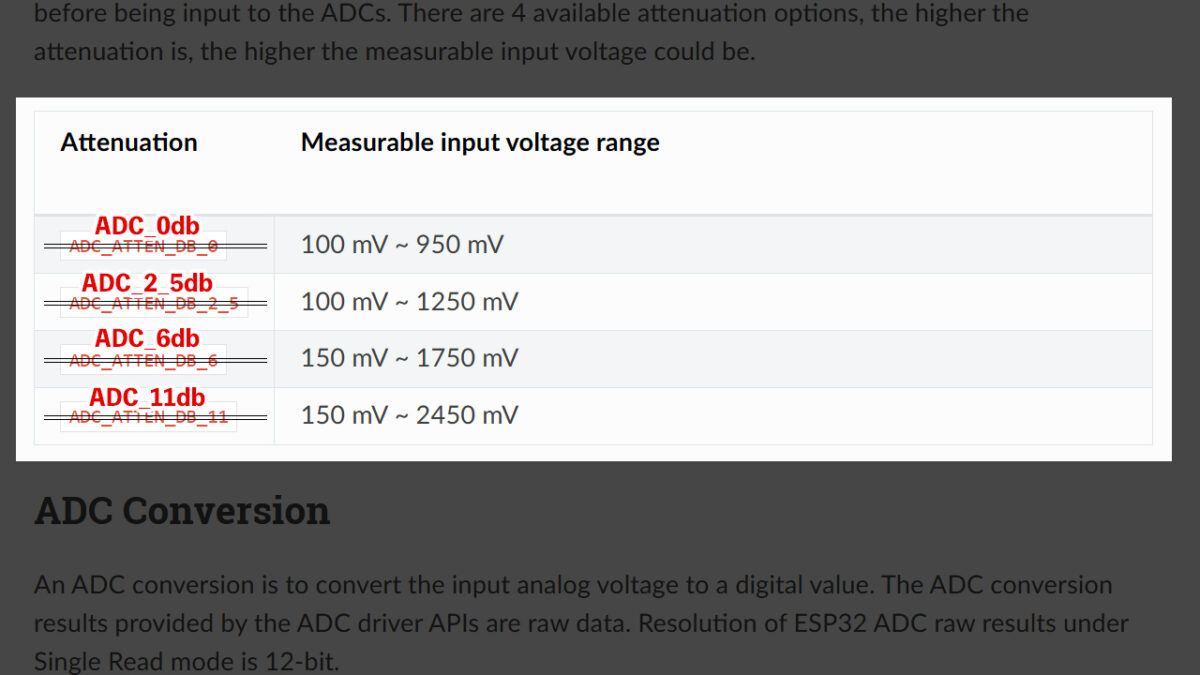The width and height of the screenshot is (1200, 675).
Task: Click the line starting "results provided by the ADC driver"
Action: (580, 623)
